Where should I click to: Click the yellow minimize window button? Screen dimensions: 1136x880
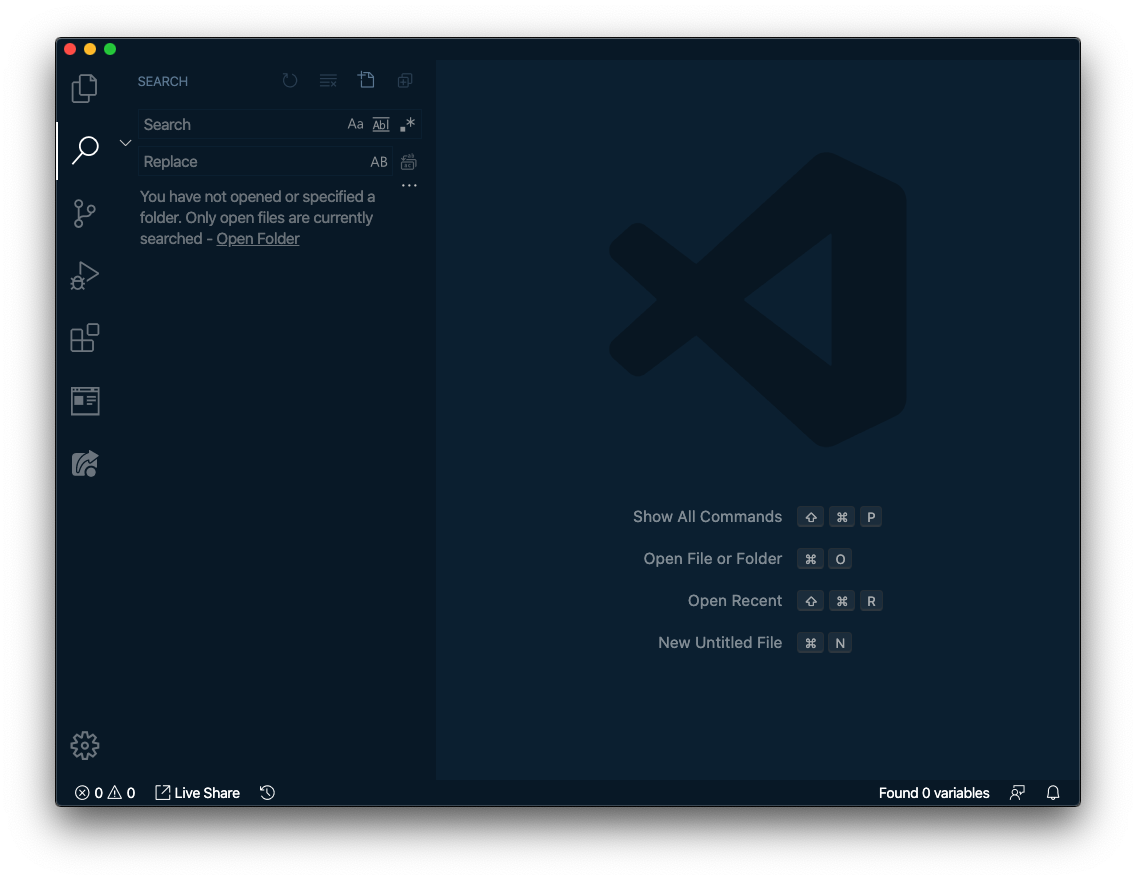tap(90, 49)
